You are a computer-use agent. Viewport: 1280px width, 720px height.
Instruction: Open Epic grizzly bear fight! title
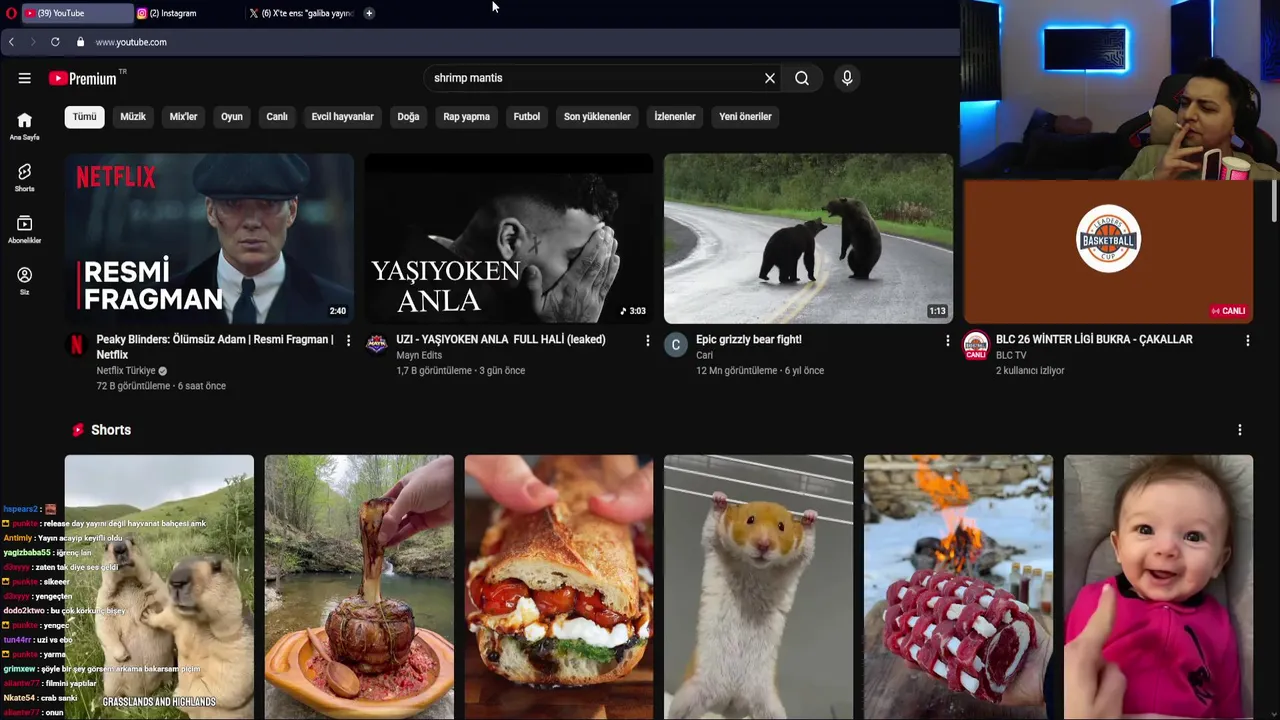(x=749, y=340)
